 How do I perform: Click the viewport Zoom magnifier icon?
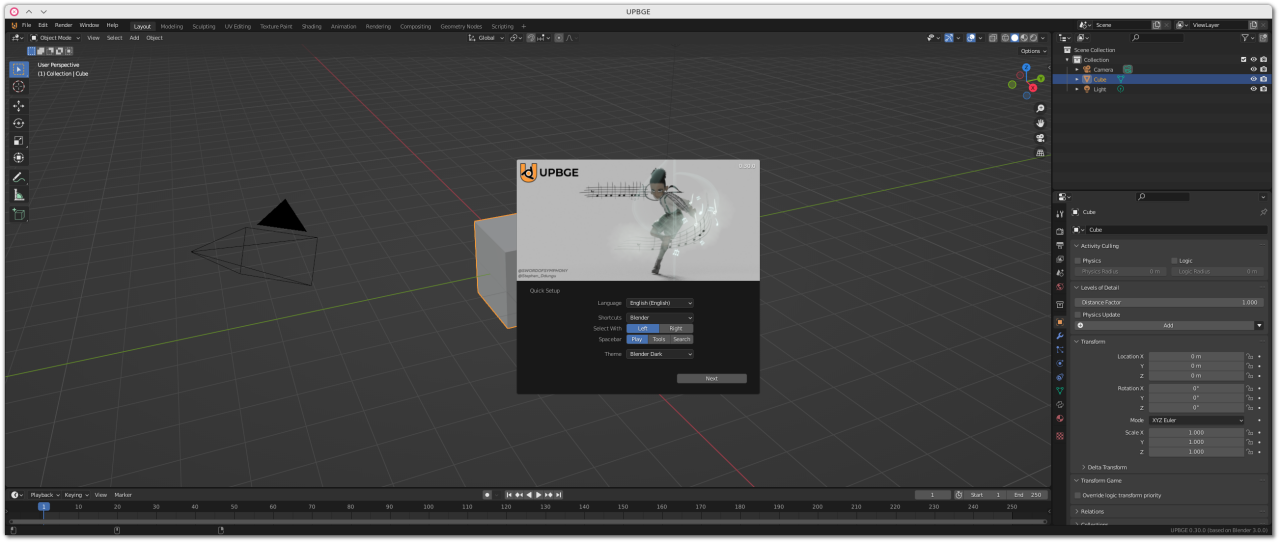point(1040,108)
